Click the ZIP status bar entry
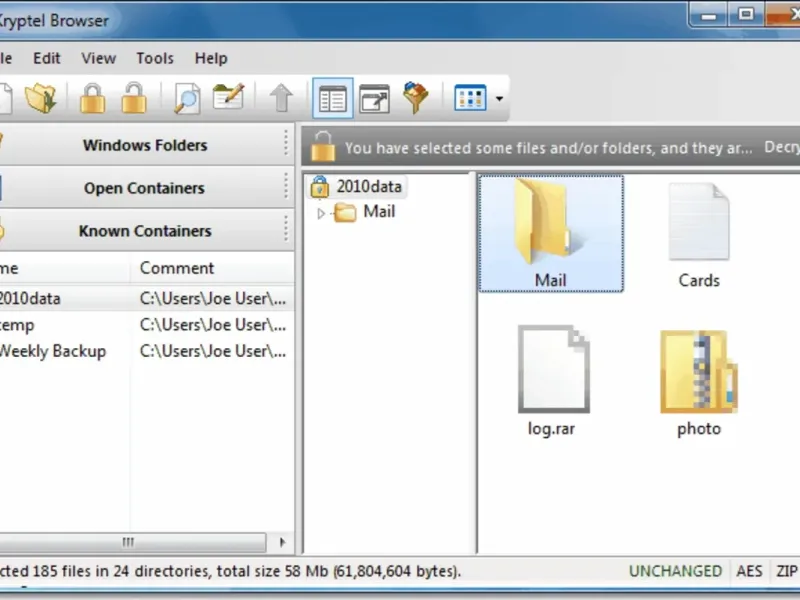Image resolution: width=800 pixels, height=600 pixels. point(787,571)
